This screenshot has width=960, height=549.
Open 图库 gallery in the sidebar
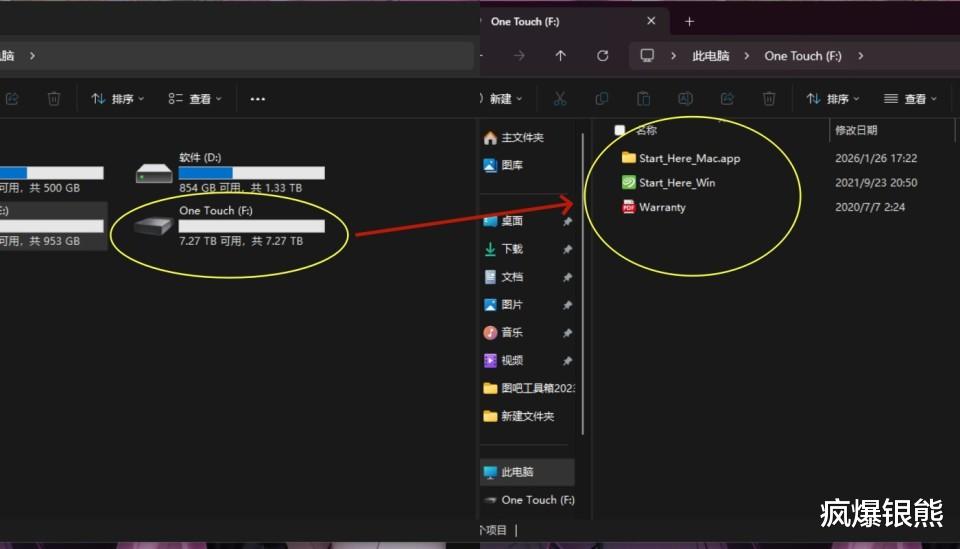pos(503,165)
